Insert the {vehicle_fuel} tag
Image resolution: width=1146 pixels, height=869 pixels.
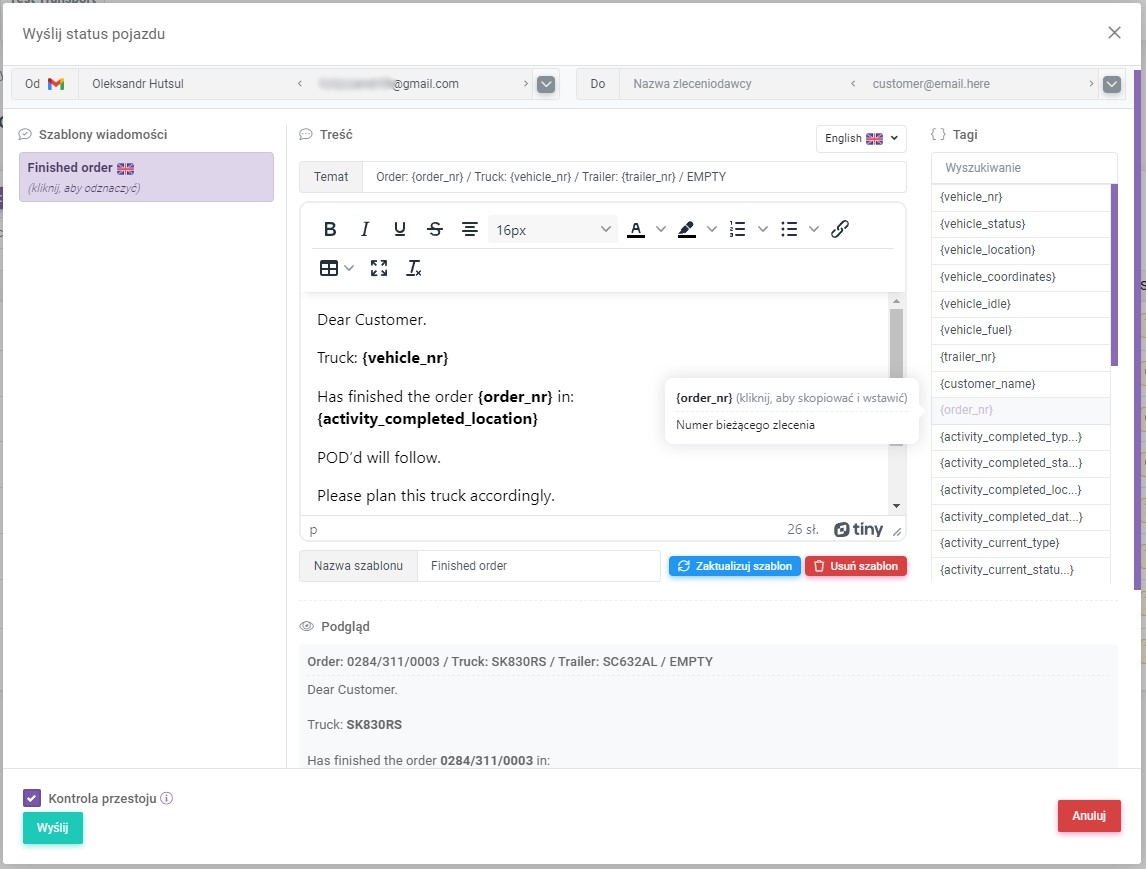point(1020,330)
